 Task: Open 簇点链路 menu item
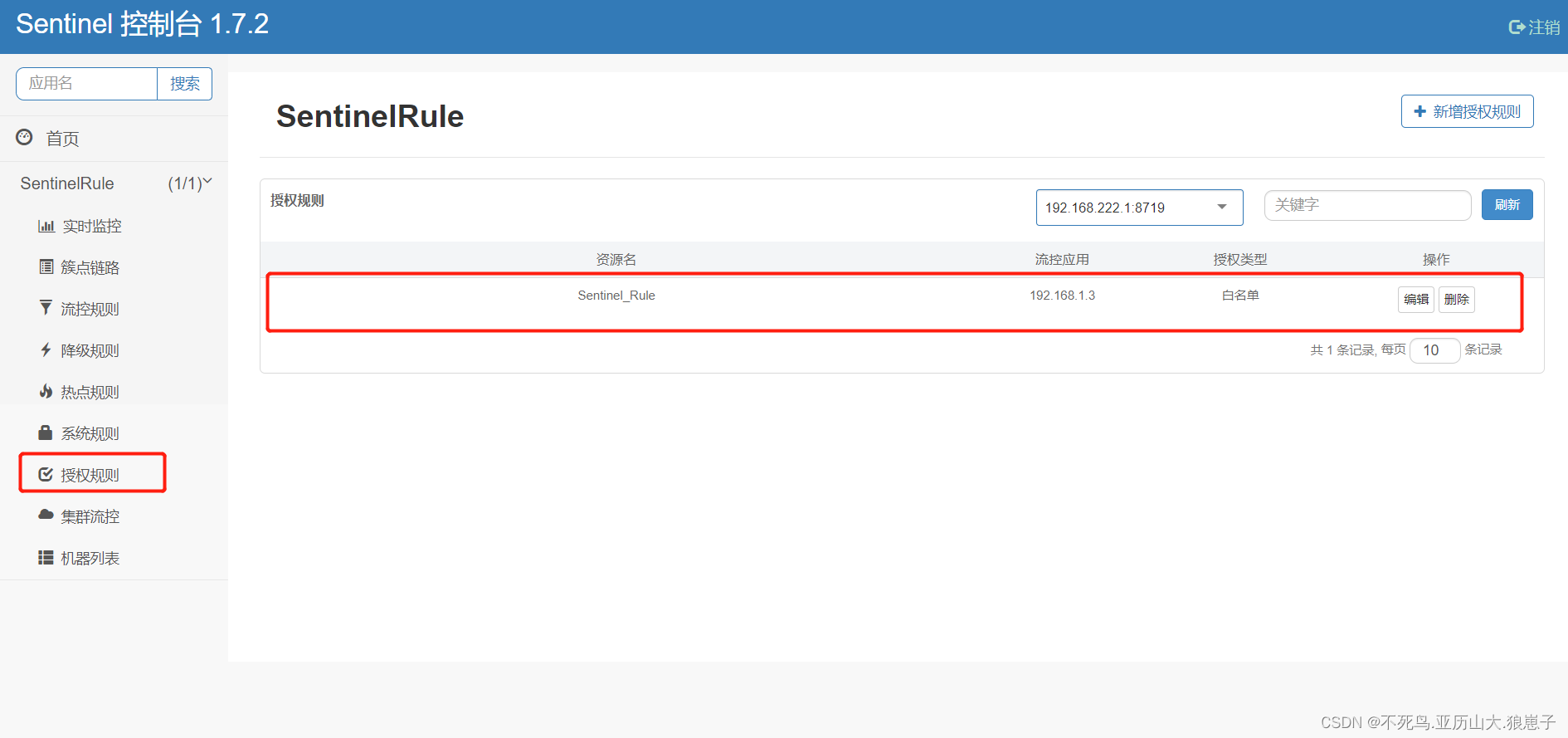(90, 267)
